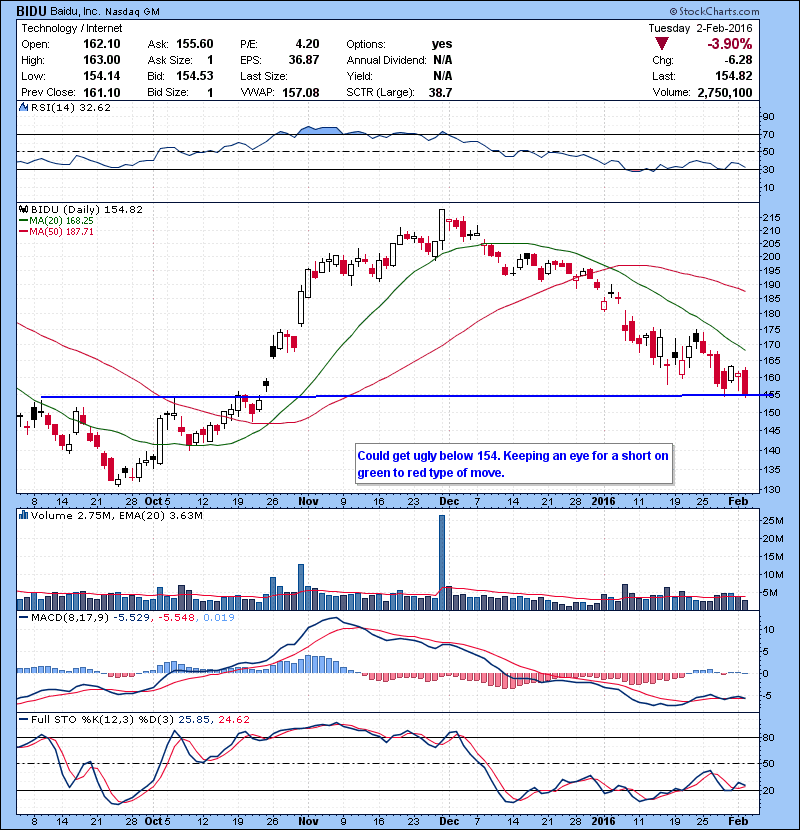This screenshot has width=800, height=830.
Task: Click the BIDU (Daily) 154.82 chart label
Action: coord(87,210)
